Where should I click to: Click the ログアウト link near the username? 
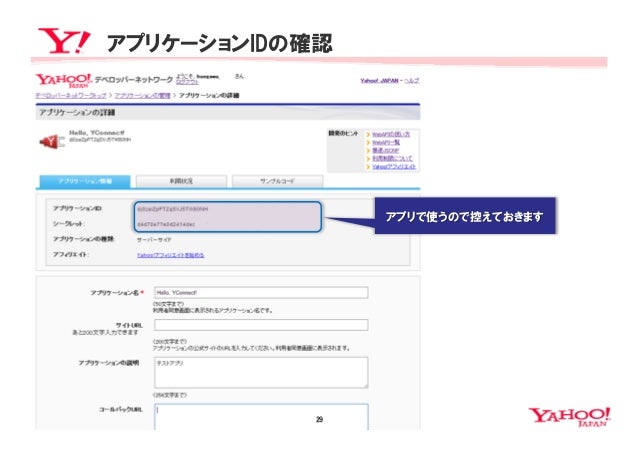pyautogui.click(x=188, y=82)
